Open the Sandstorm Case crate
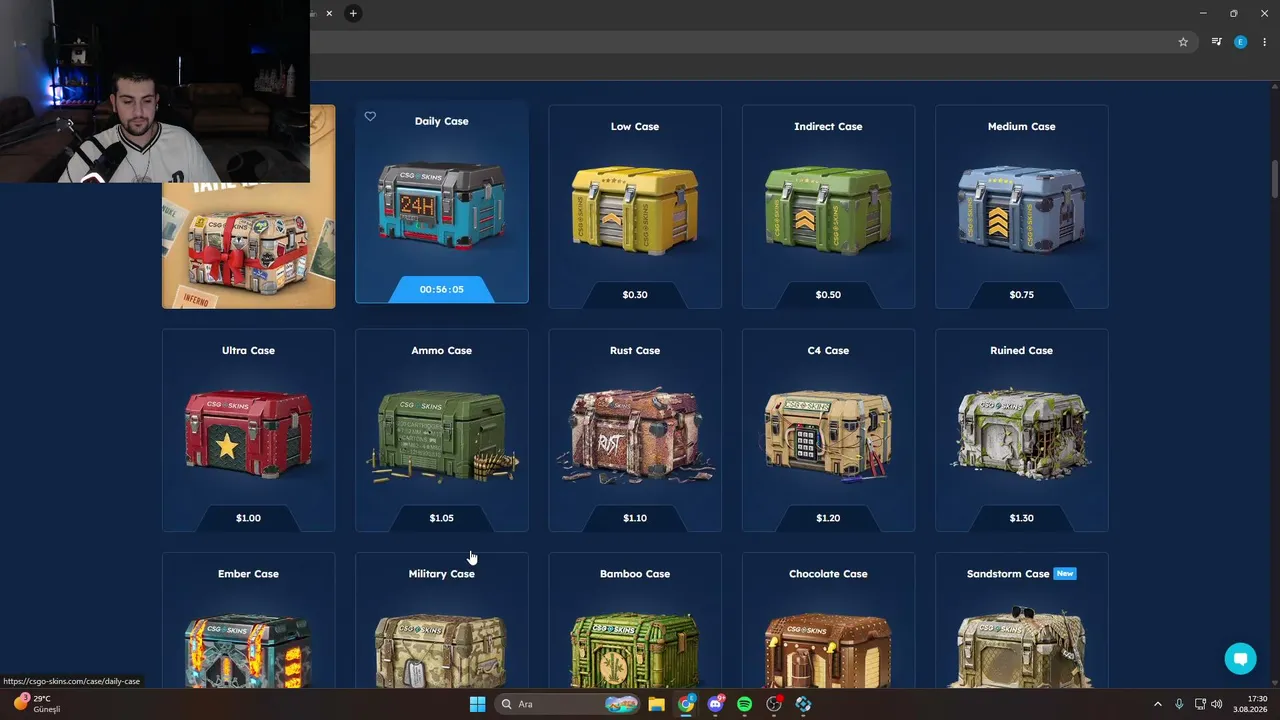 point(1021,648)
